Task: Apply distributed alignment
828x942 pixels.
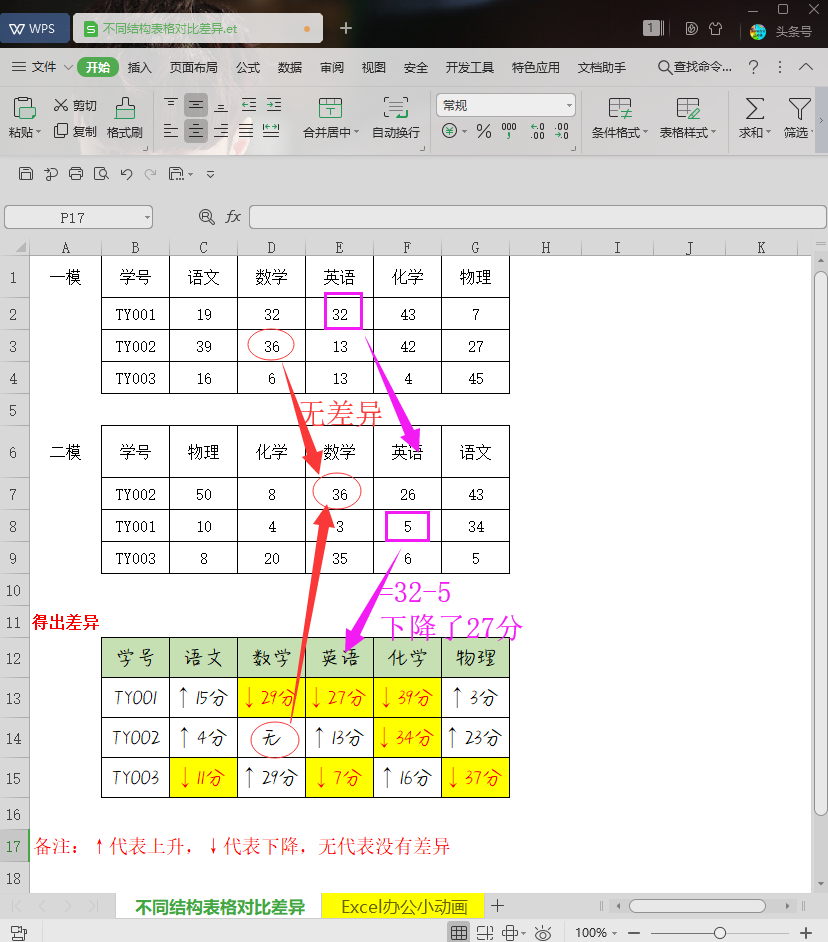Action: (x=271, y=130)
